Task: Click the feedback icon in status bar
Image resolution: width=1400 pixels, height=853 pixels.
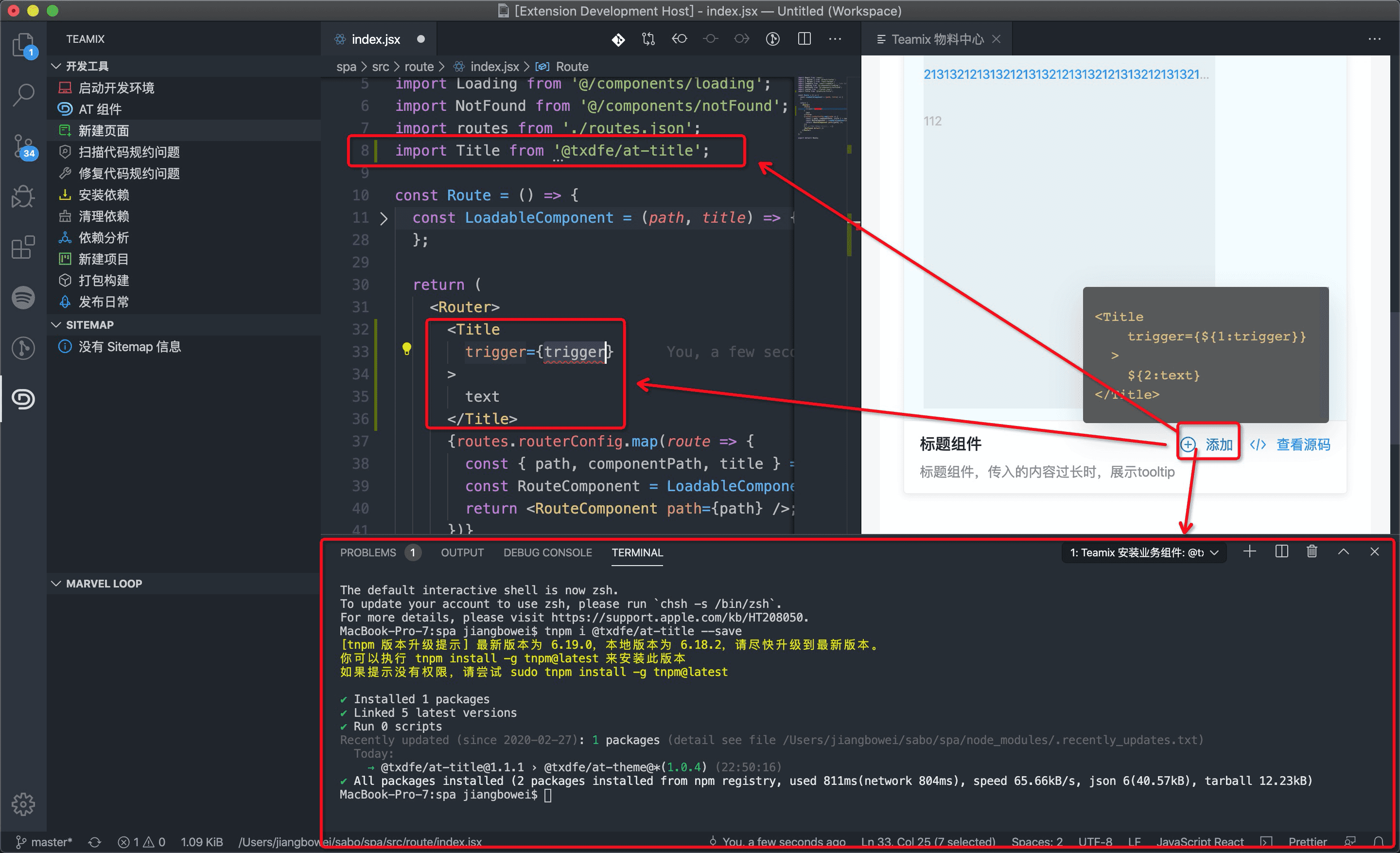Action: click(1350, 842)
